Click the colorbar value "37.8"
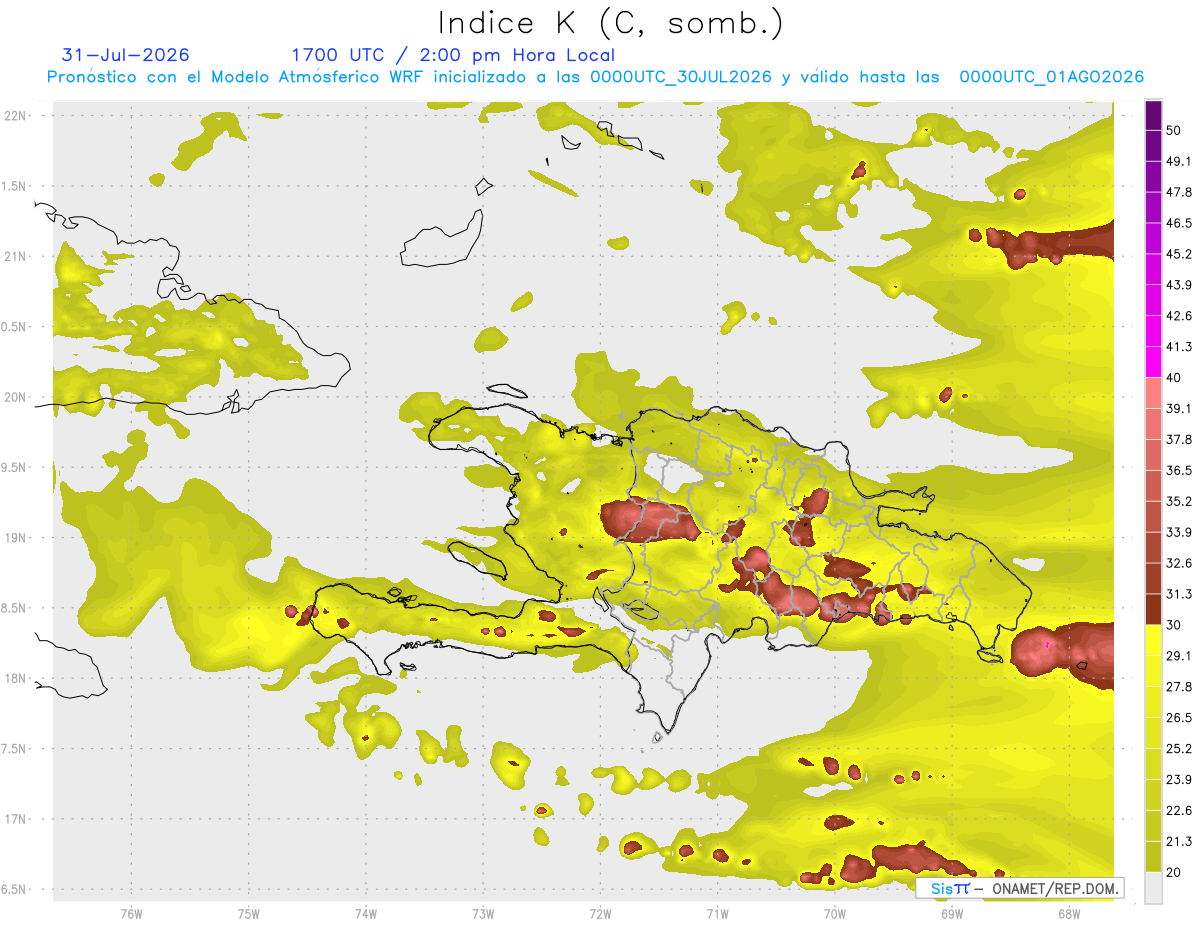The width and height of the screenshot is (1200, 927). click(1180, 440)
